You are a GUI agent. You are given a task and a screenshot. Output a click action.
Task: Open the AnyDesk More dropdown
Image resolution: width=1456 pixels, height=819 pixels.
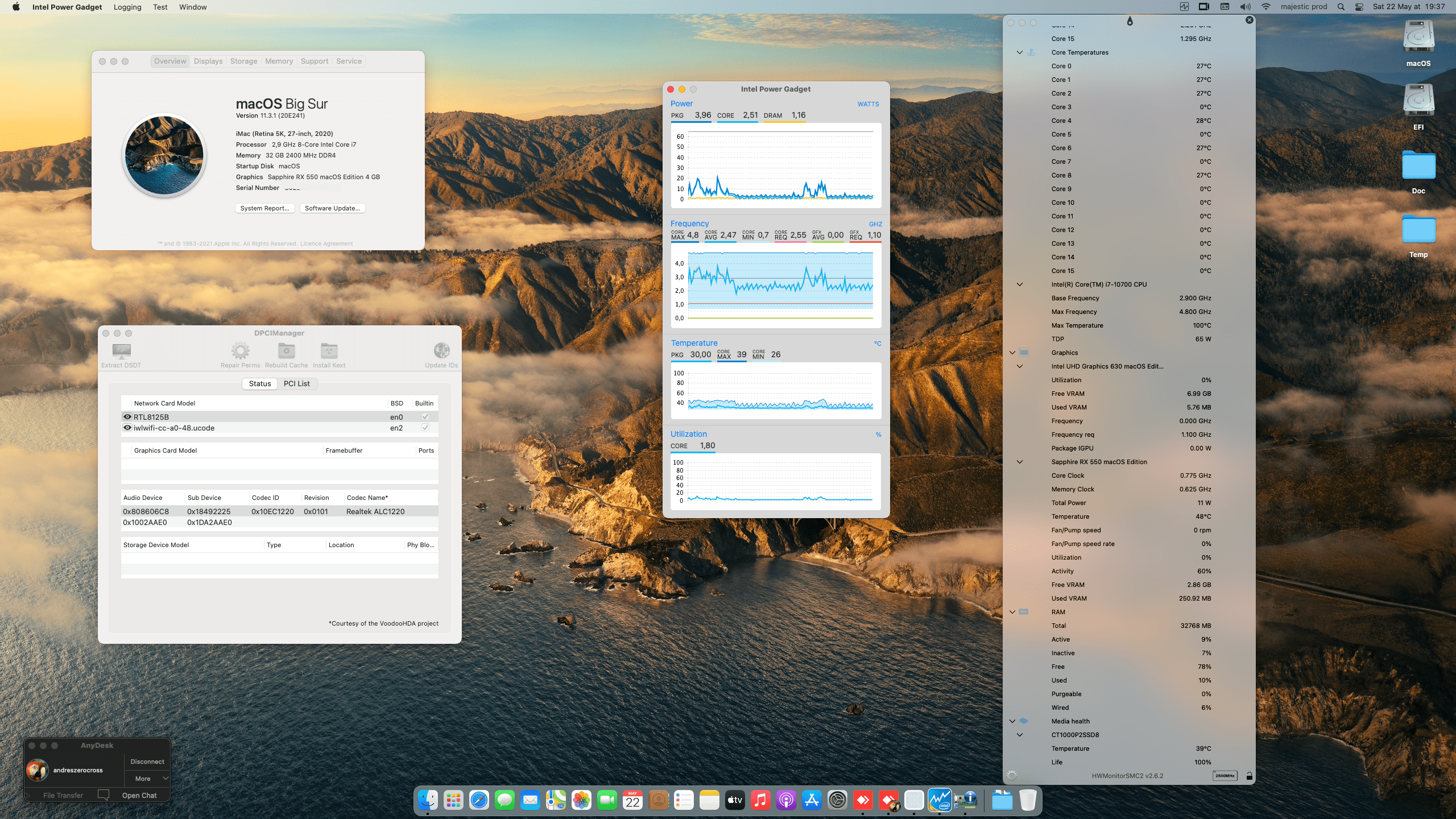point(148,779)
